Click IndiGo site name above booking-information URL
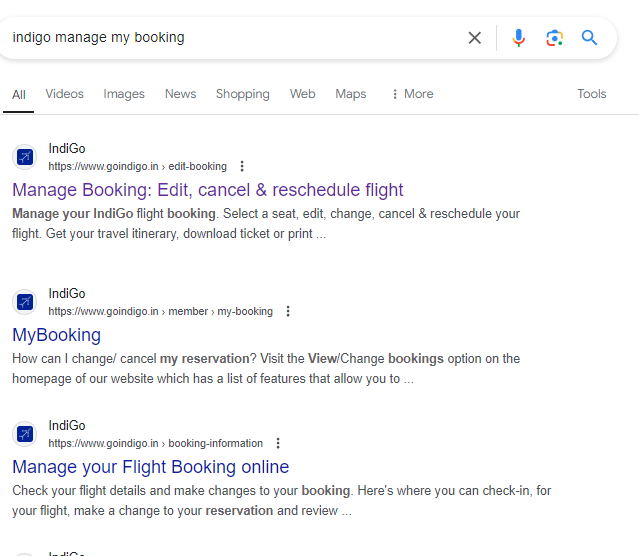639x556 pixels. tap(67, 426)
